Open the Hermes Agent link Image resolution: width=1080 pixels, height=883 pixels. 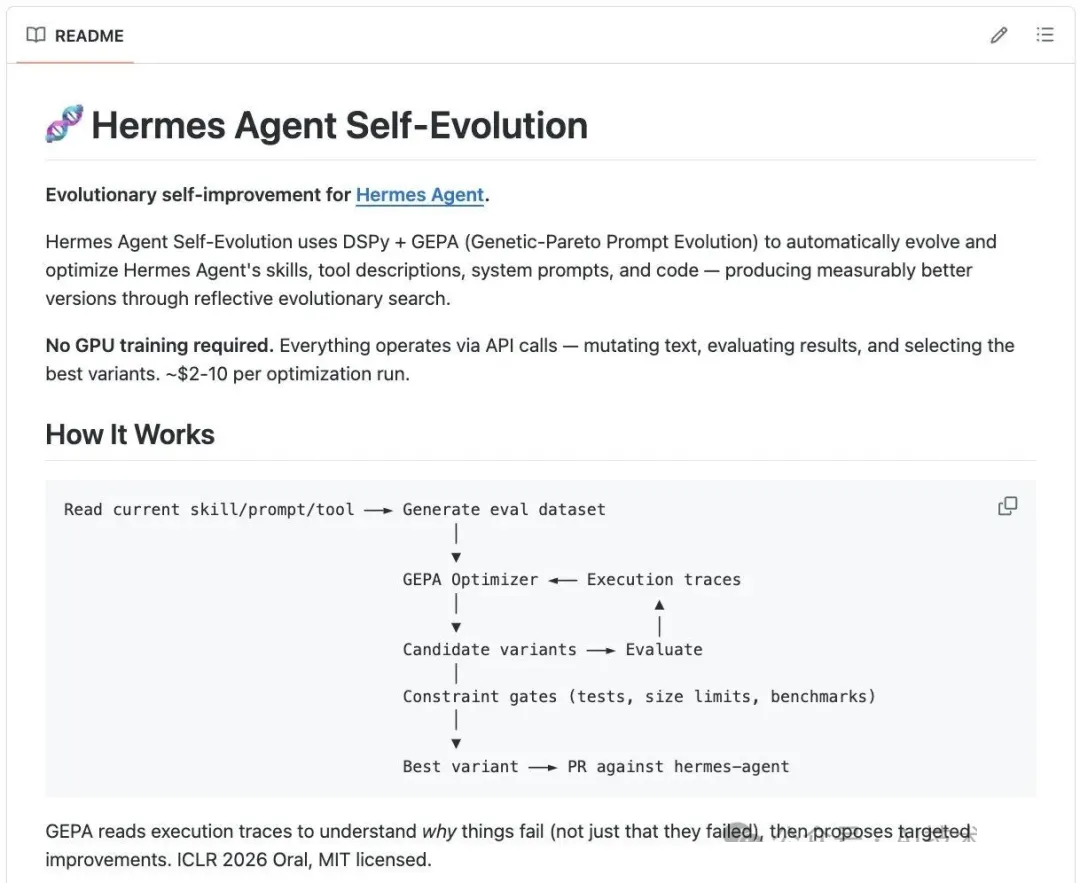[419, 195]
